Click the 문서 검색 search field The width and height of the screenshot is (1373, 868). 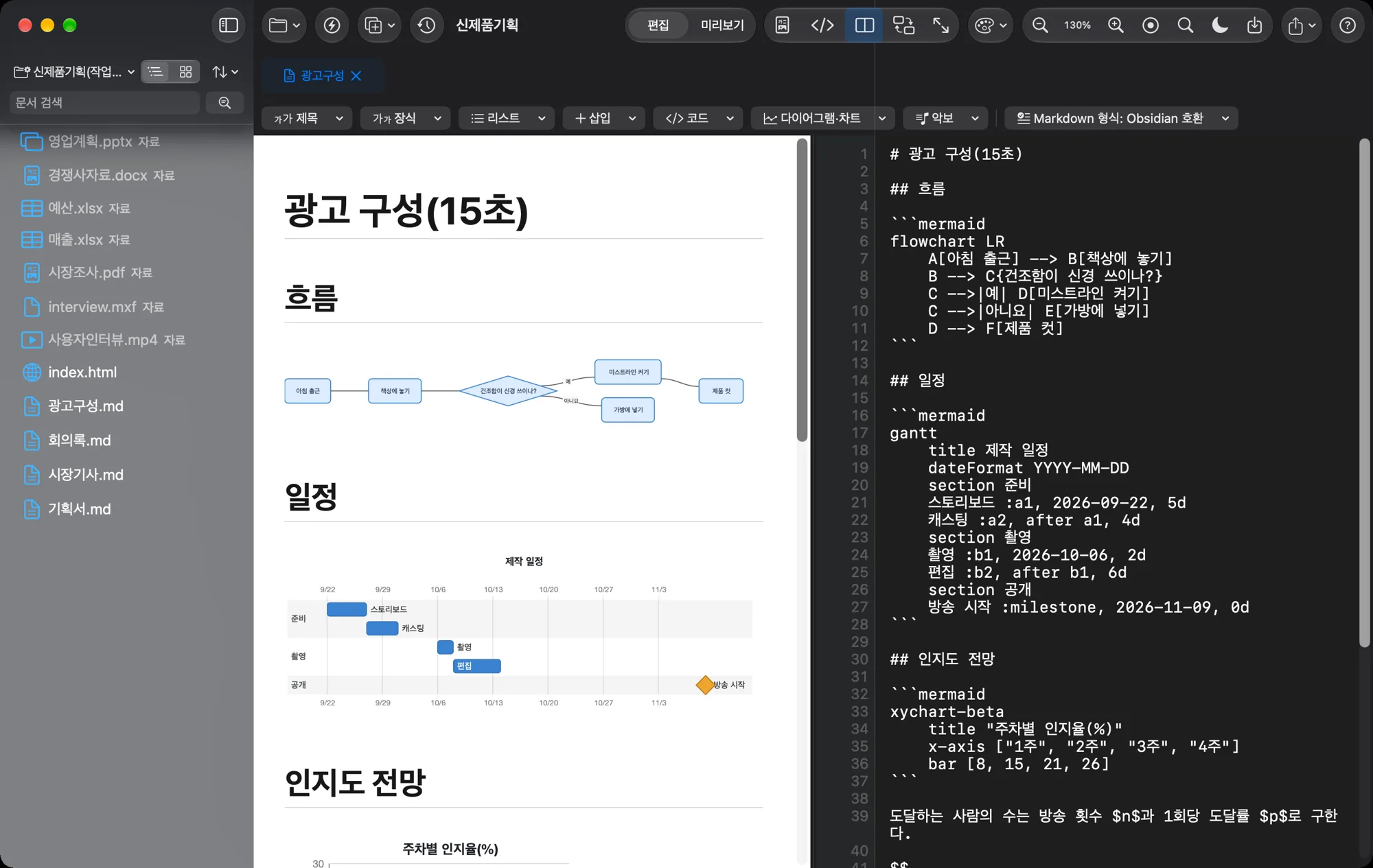point(104,102)
